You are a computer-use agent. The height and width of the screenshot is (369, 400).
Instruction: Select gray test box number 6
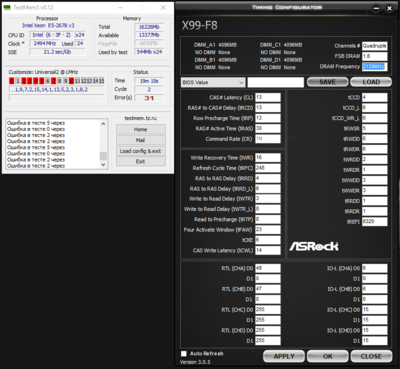point(48,81)
